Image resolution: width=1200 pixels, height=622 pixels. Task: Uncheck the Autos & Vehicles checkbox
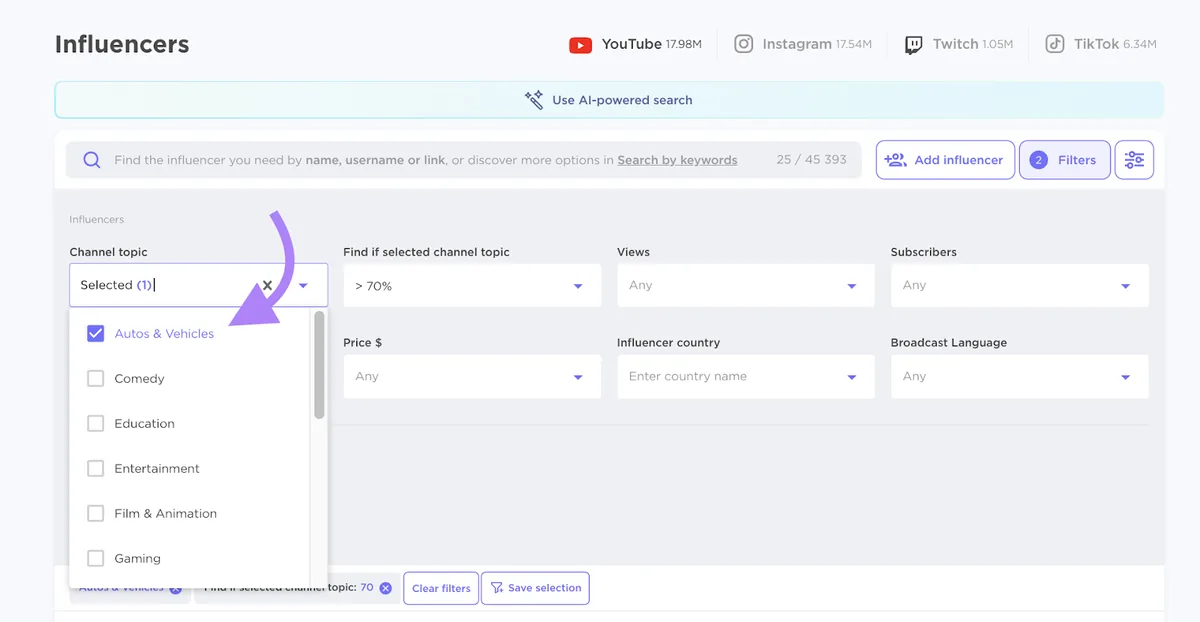pyautogui.click(x=96, y=334)
